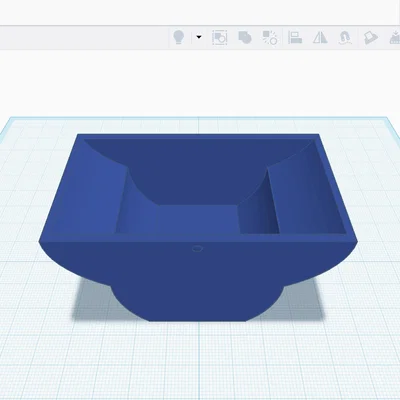Image resolution: width=400 pixels, height=400 pixels.
Task: Group shapes using the Group icon
Action: tap(245, 37)
